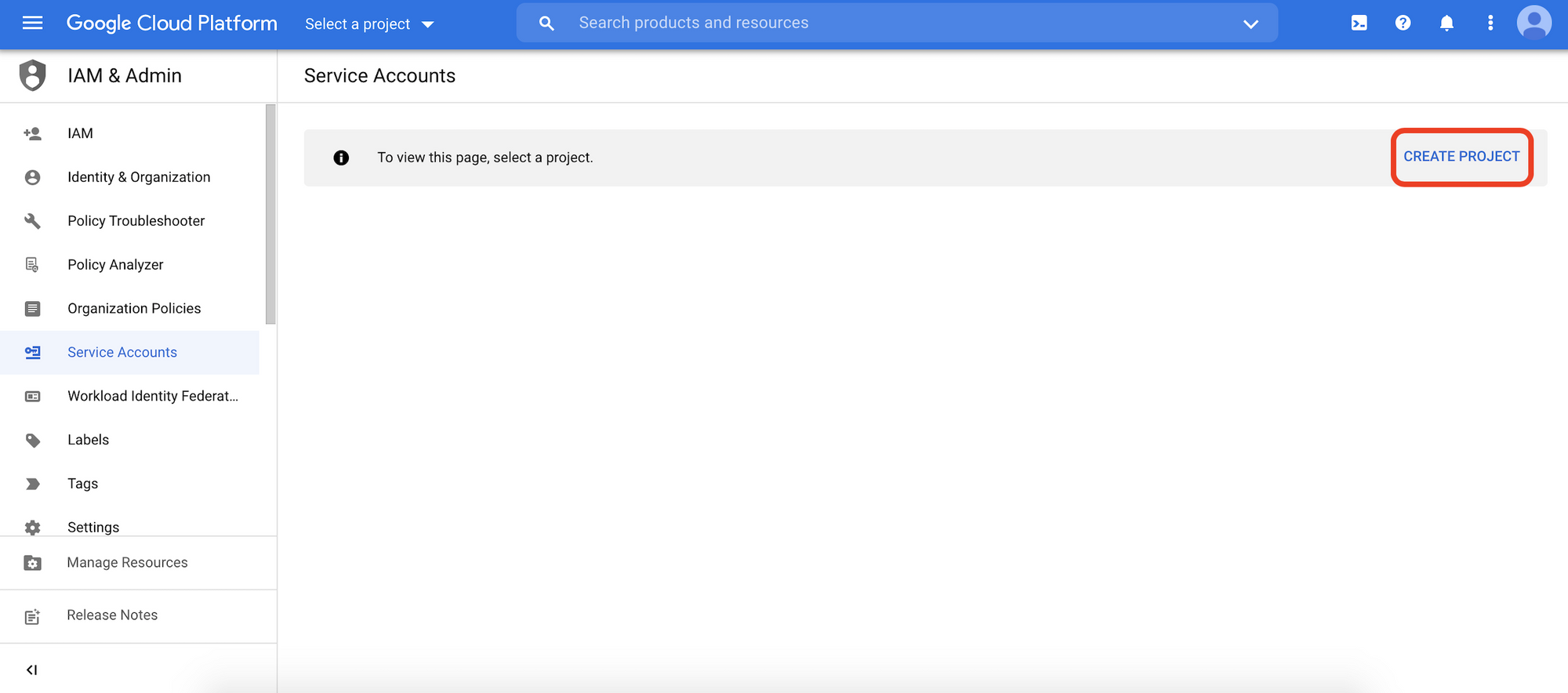Image resolution: width=1568 pixels, height=693 pixels.
Task: Select Service Accounts in sidebar
Action: click(x=129, y=353)
